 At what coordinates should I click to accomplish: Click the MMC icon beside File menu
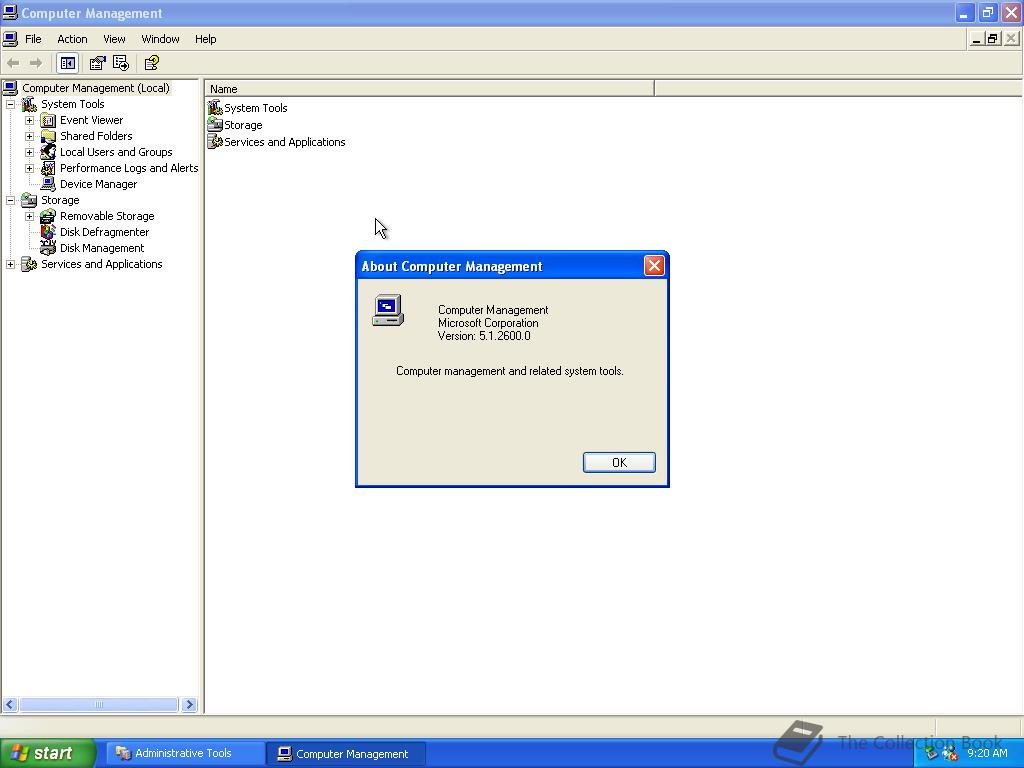coord(10,39)
